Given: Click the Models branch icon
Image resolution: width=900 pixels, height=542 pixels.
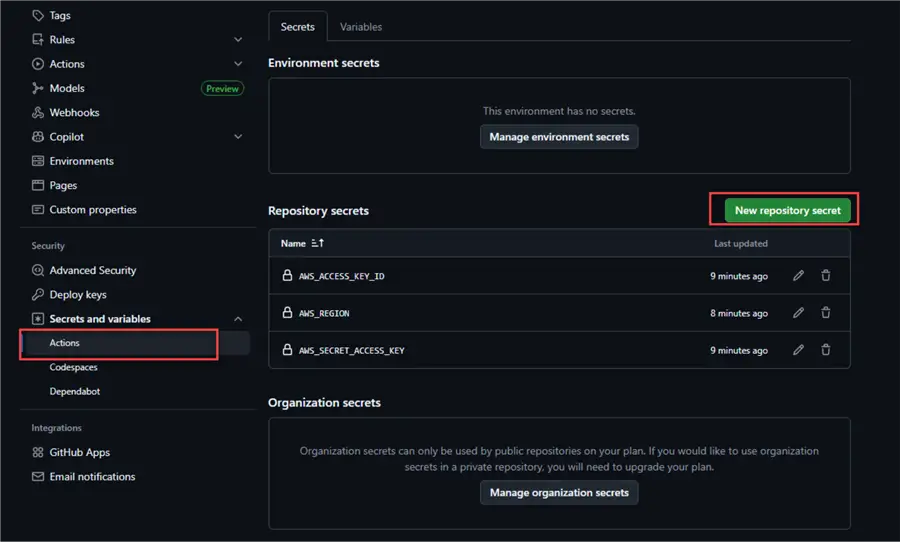Looking at the screenshot, I should [38, 88].
